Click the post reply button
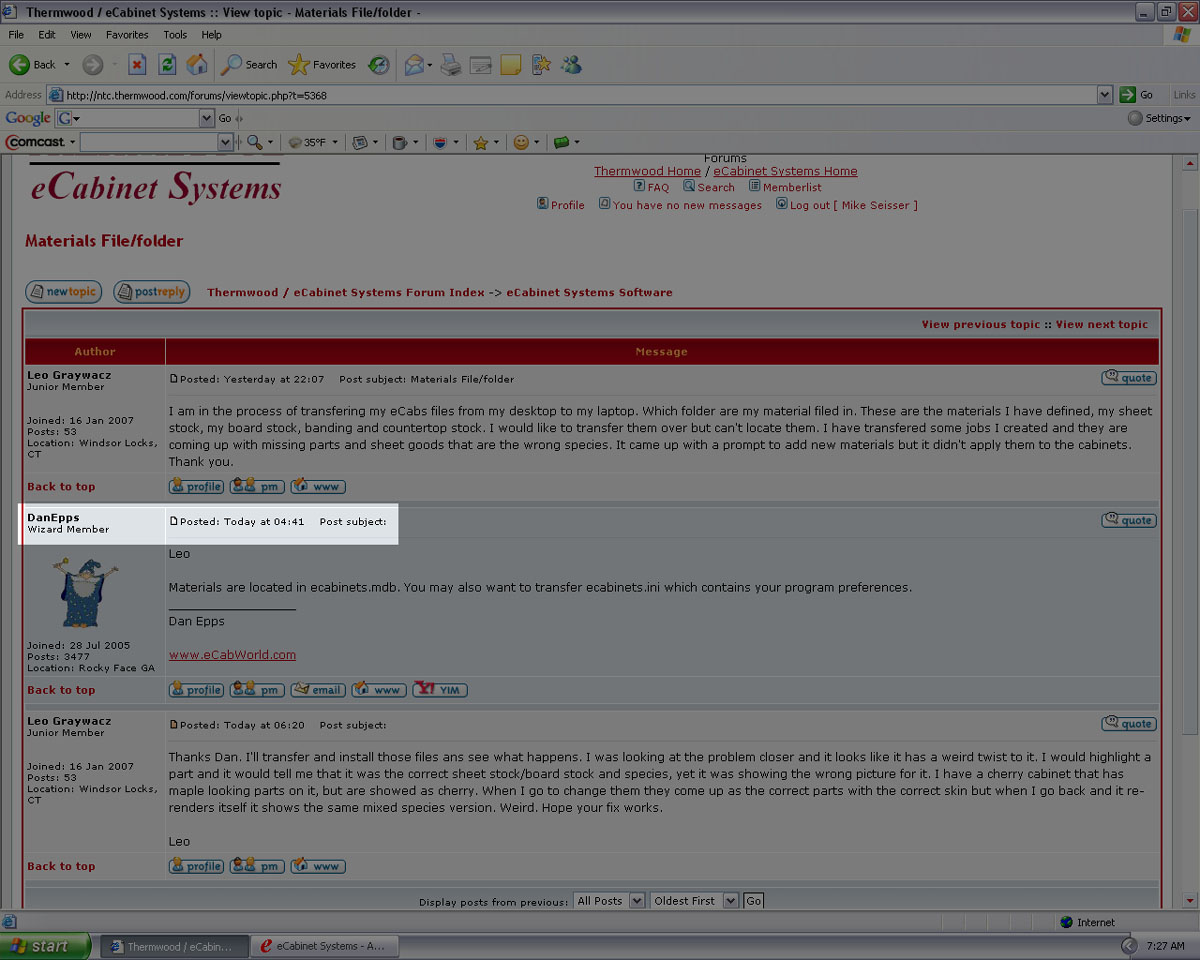The height and width of the screenshot is (960, 1200). click(x=151, y=292)
